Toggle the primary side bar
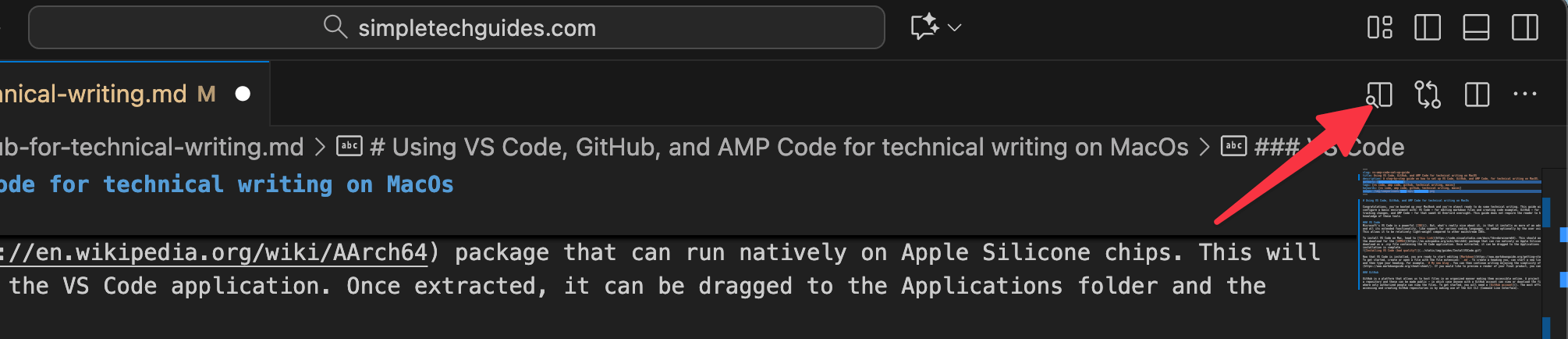The image size is (1568, 339). pos(1427,27)
